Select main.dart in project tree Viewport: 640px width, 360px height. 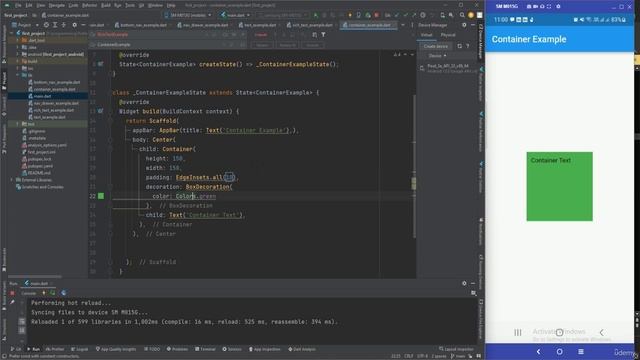tap(40, 96)
